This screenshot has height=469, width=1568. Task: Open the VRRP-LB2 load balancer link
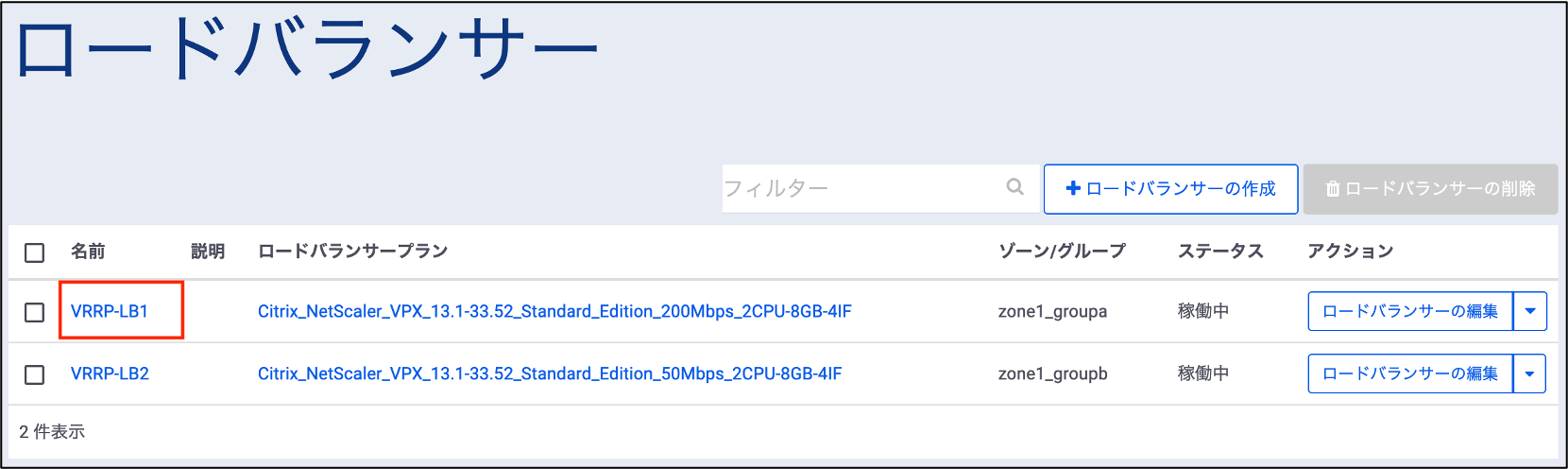[x=110, y=373]
